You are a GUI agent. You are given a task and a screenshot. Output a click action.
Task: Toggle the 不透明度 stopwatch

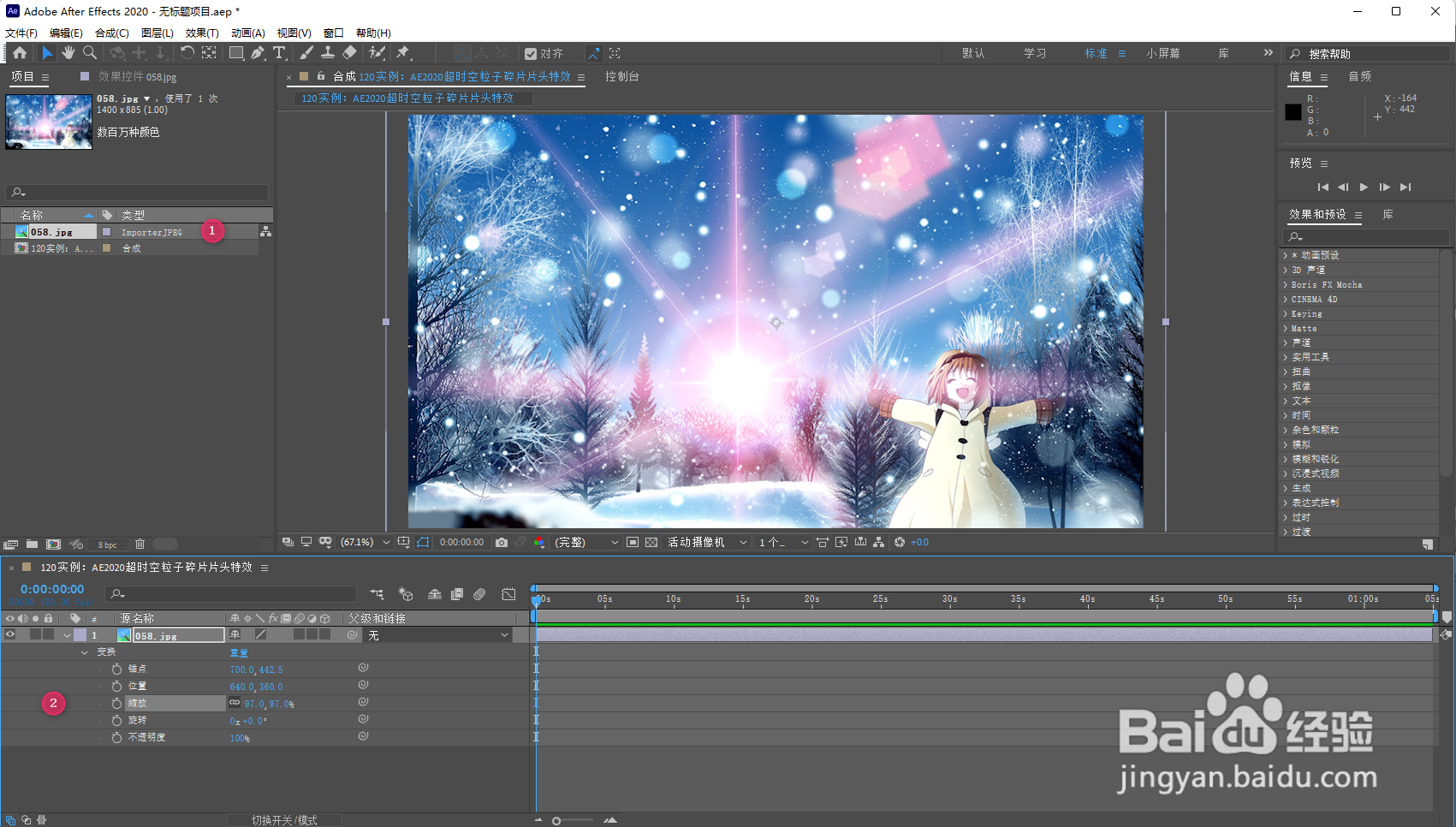117,737
